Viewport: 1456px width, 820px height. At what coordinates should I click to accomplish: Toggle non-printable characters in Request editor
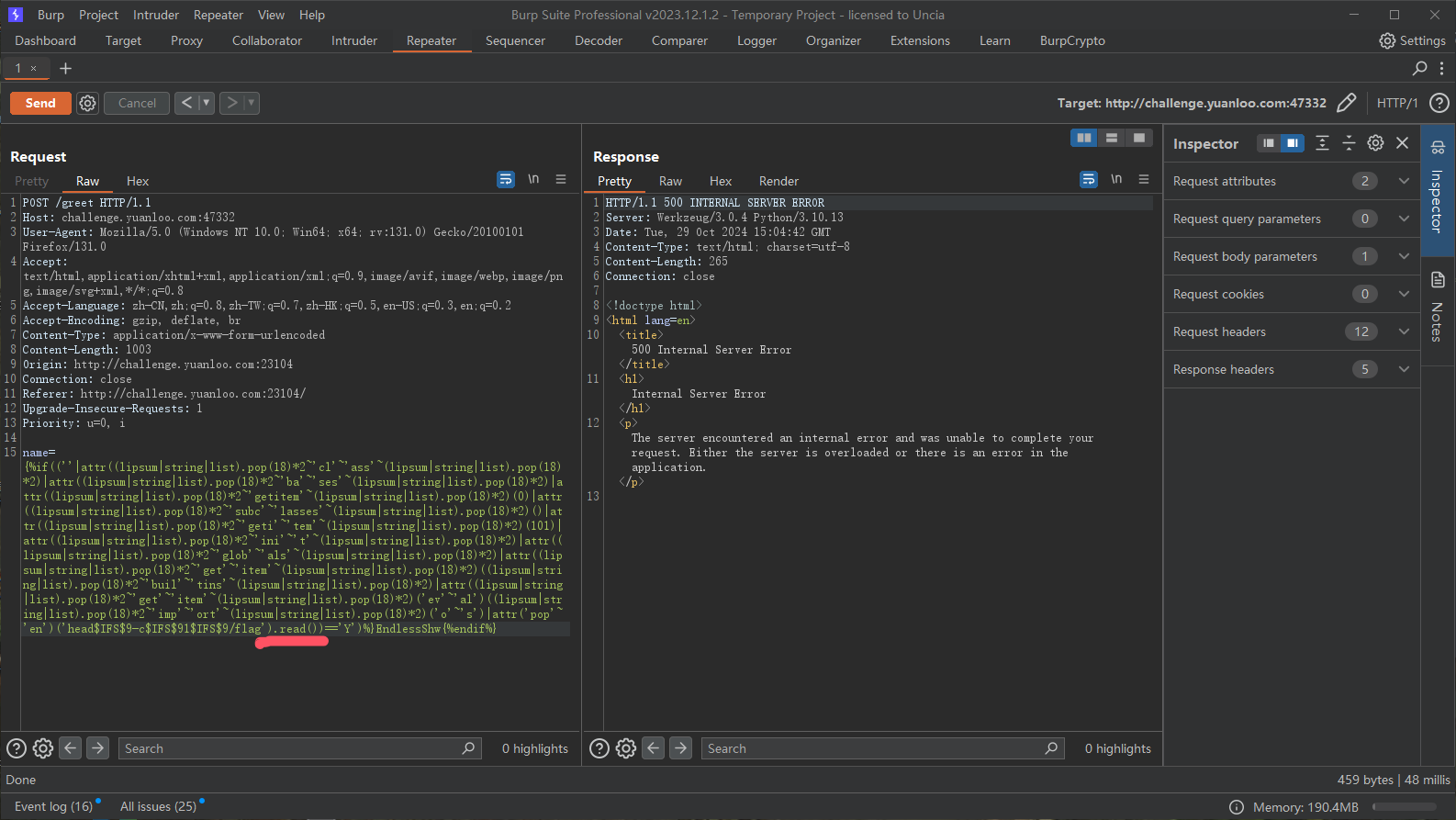coord(533,179)
